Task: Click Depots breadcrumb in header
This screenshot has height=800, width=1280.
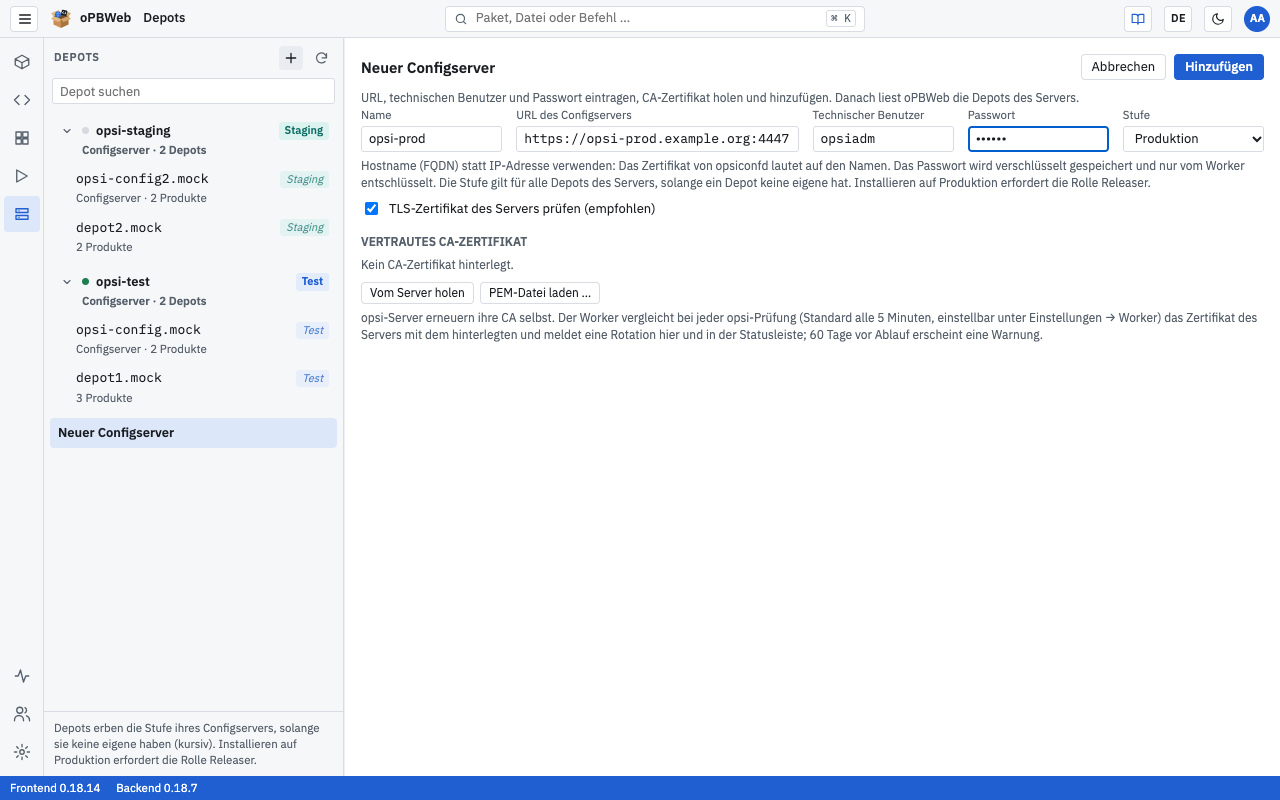Action: tap(164, 18)
